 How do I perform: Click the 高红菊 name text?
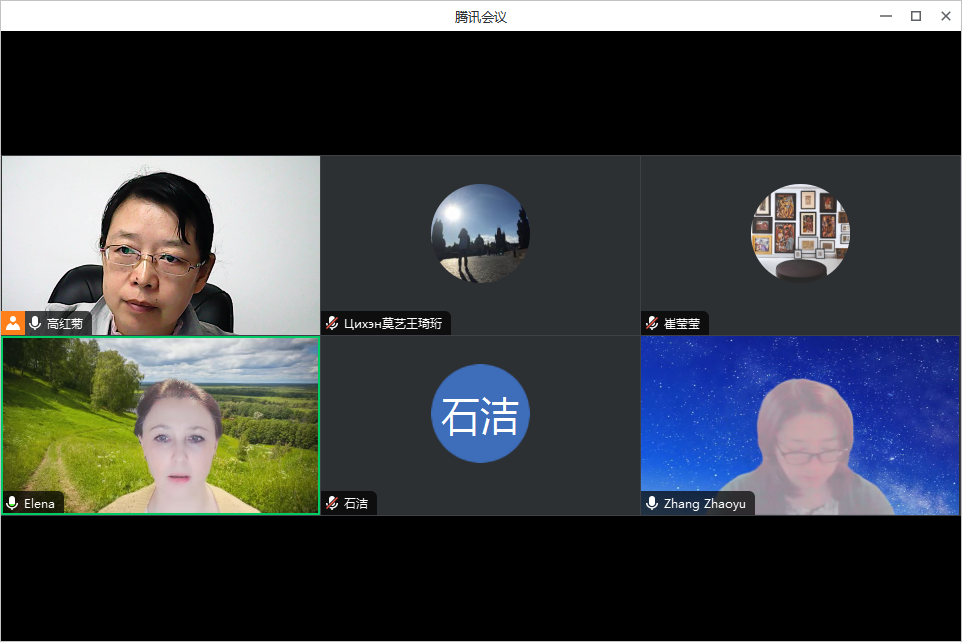click(65, 324)
